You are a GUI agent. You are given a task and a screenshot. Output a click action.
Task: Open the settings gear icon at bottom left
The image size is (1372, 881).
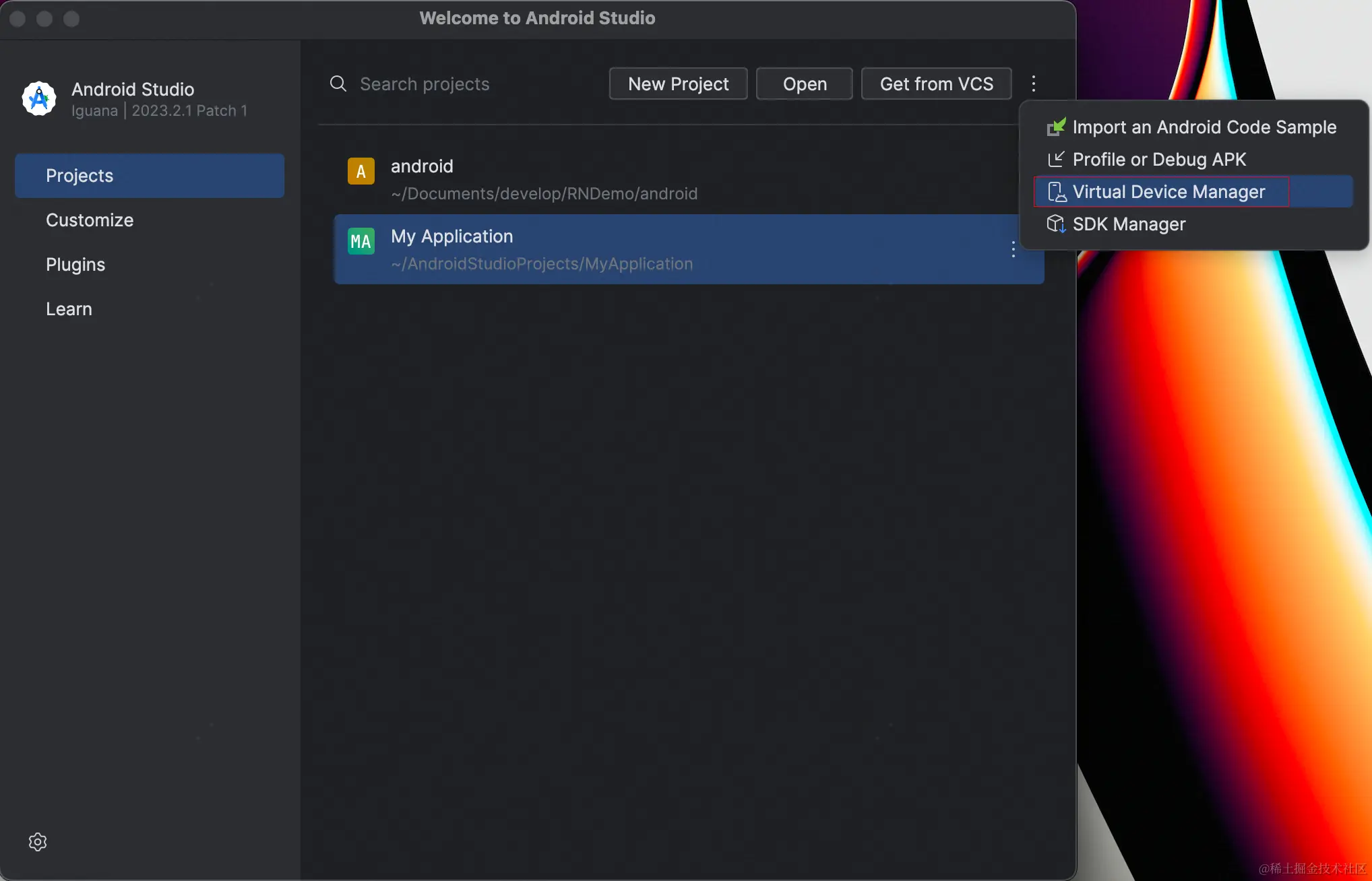click(x=38, y=842)
